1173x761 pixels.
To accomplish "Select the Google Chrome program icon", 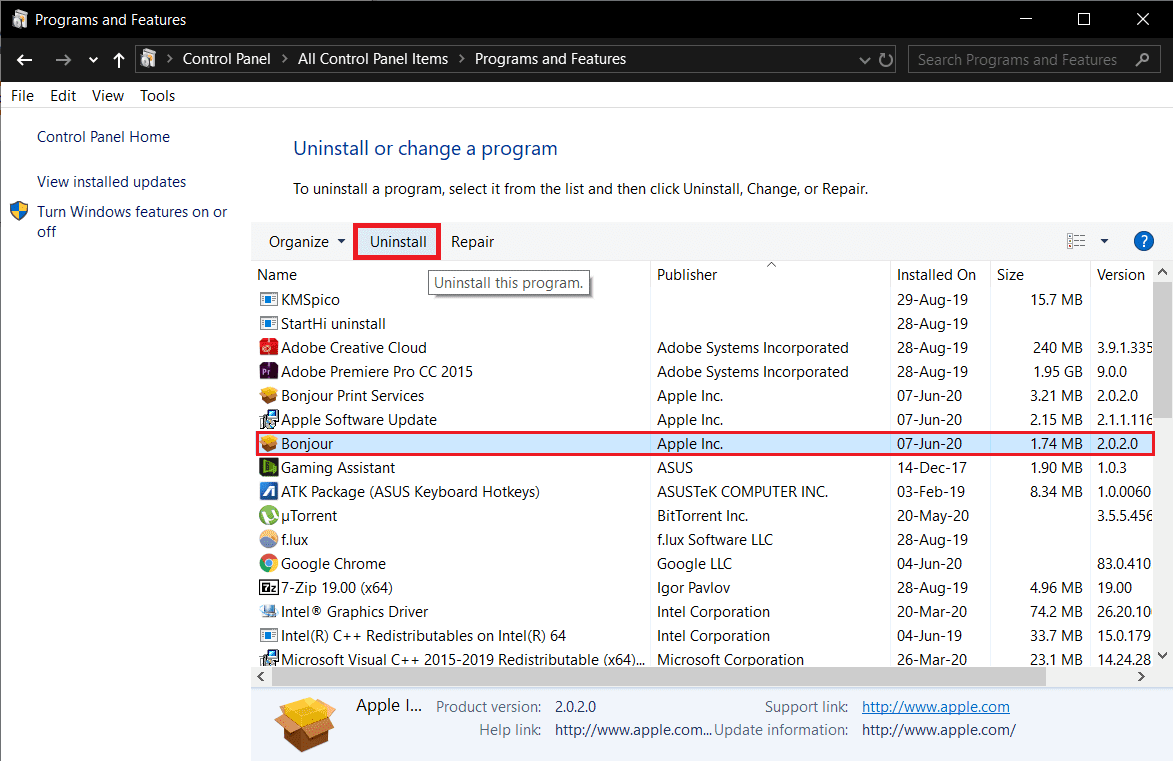I will [x=268, y=564].
